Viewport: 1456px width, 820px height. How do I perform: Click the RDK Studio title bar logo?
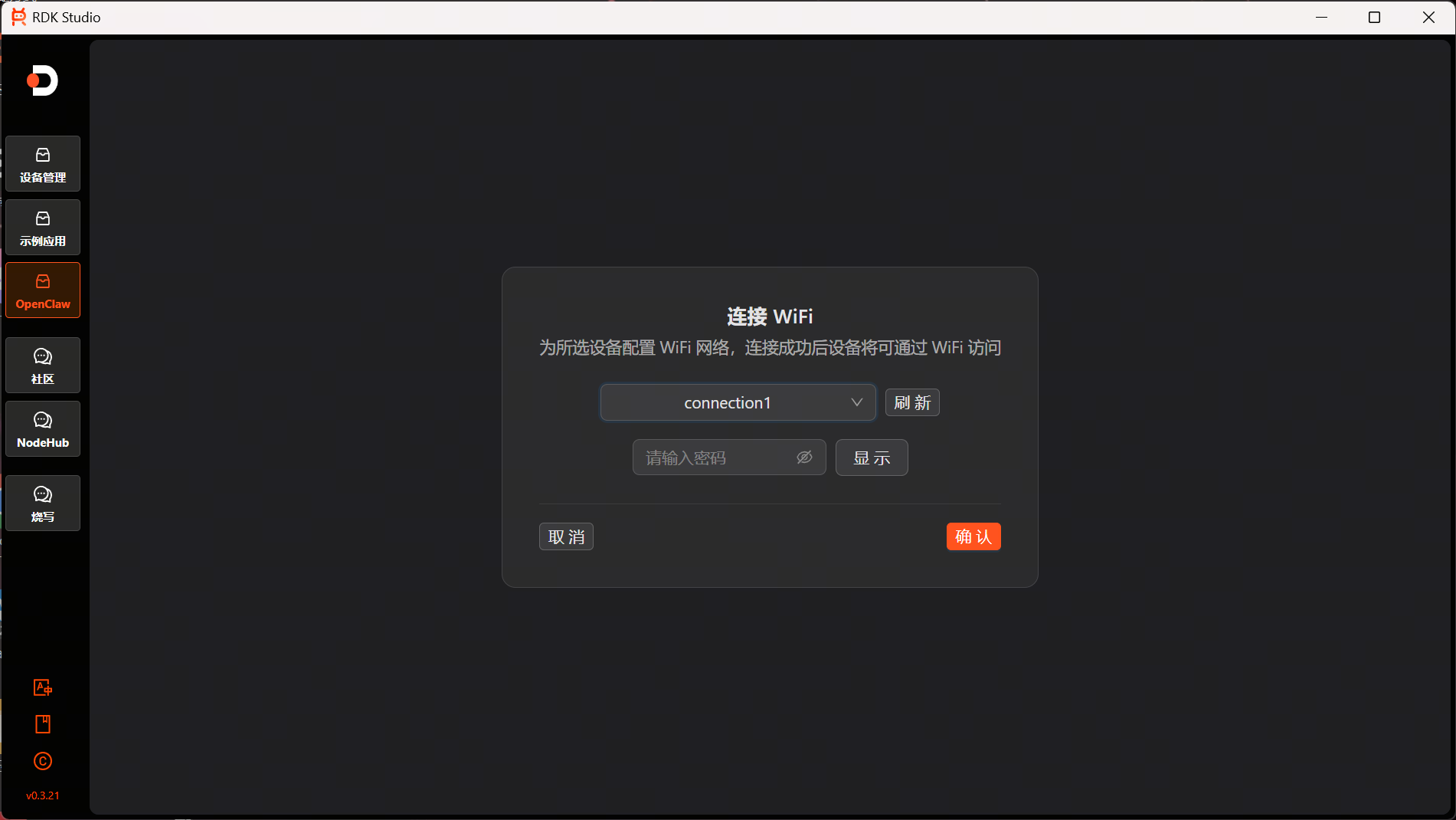pyautogui.click(x=18, y=17)
